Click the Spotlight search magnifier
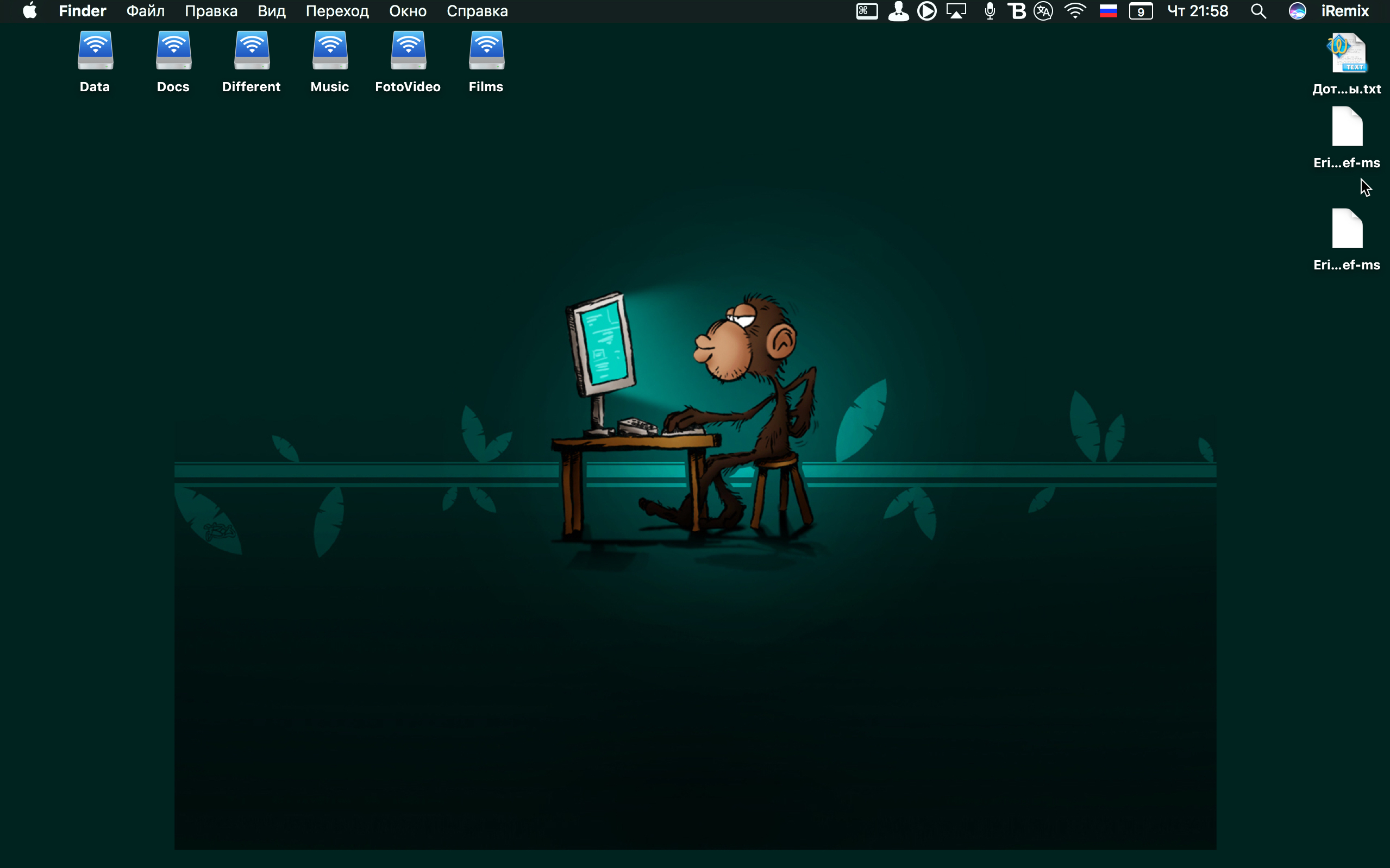This screenshot has height=868, width=1390. click(1258, 11)
